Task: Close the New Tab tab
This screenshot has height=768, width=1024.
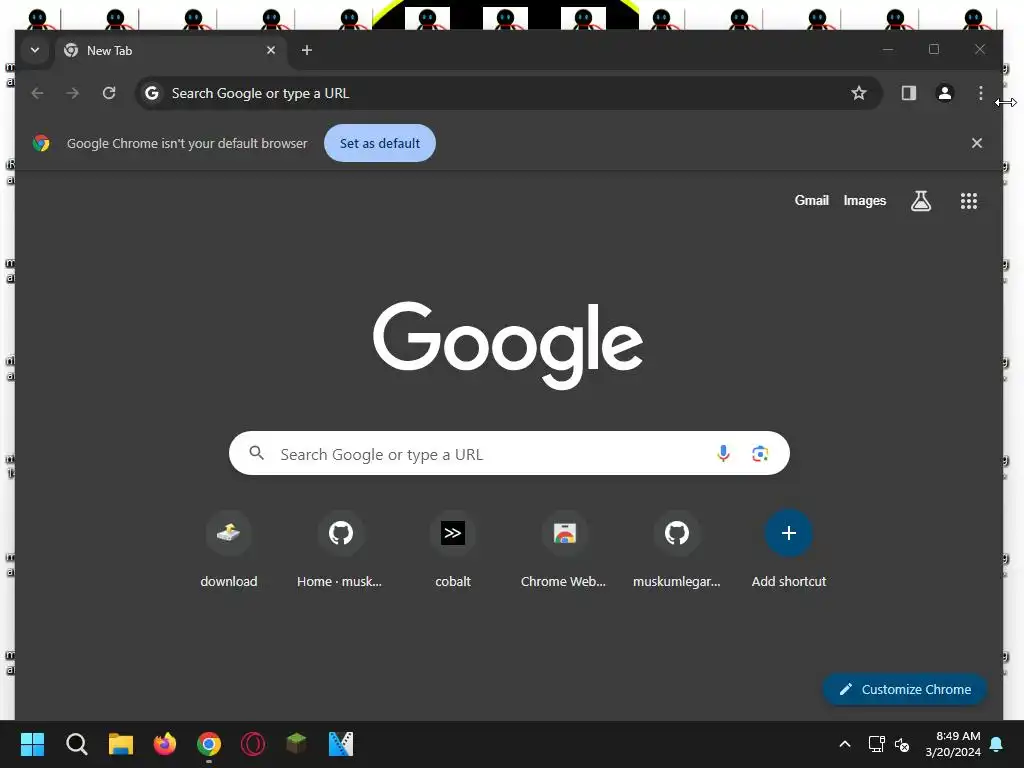Action: 271,50
